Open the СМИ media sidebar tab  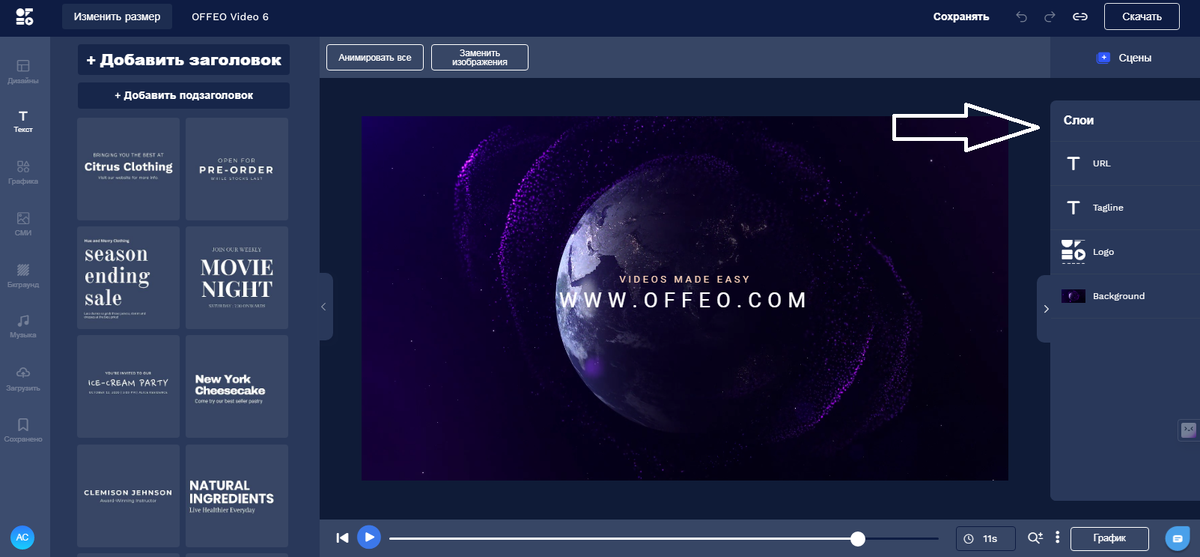tap(23, 224)
